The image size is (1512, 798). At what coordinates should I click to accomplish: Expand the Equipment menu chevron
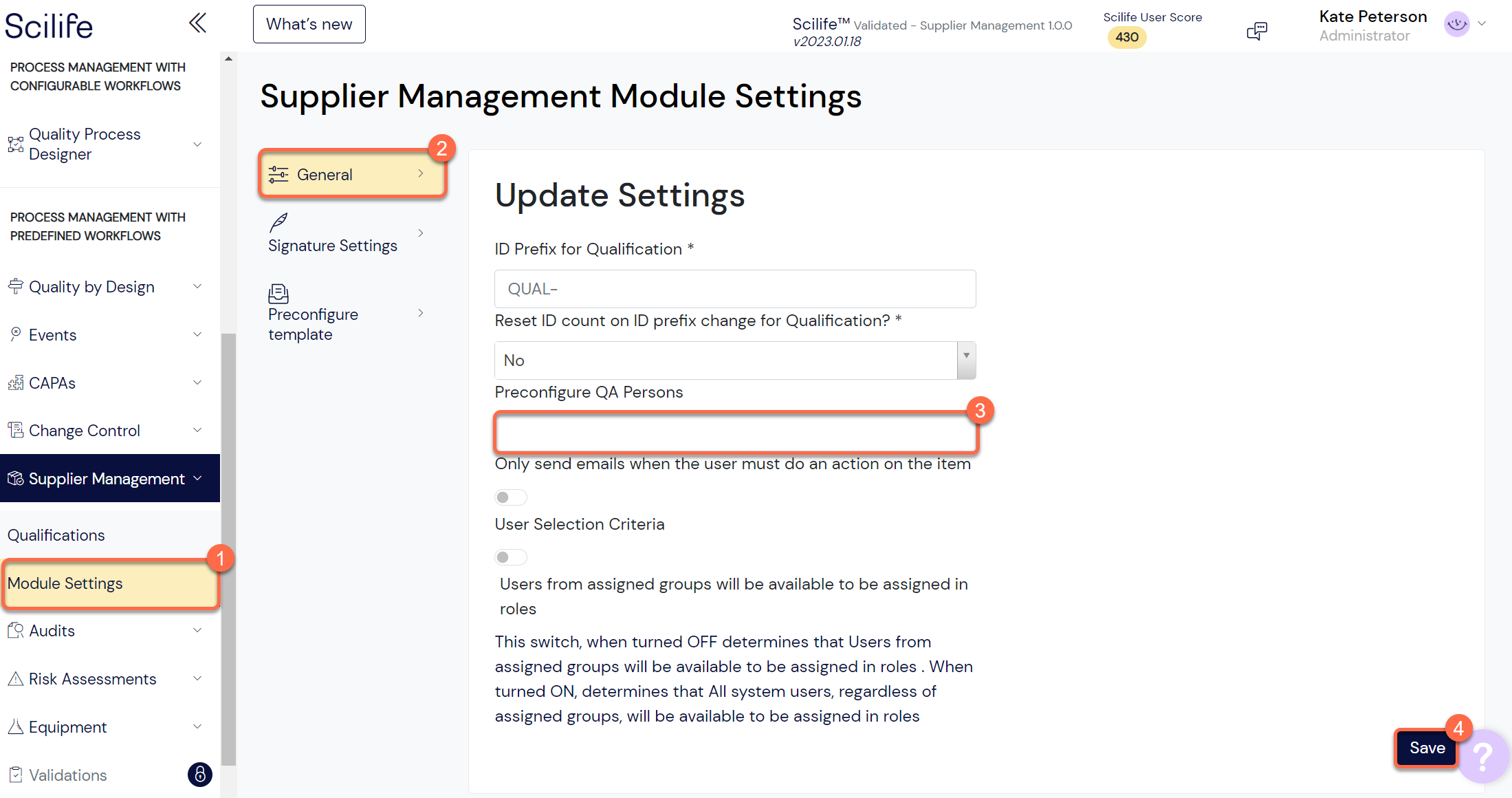197,726
